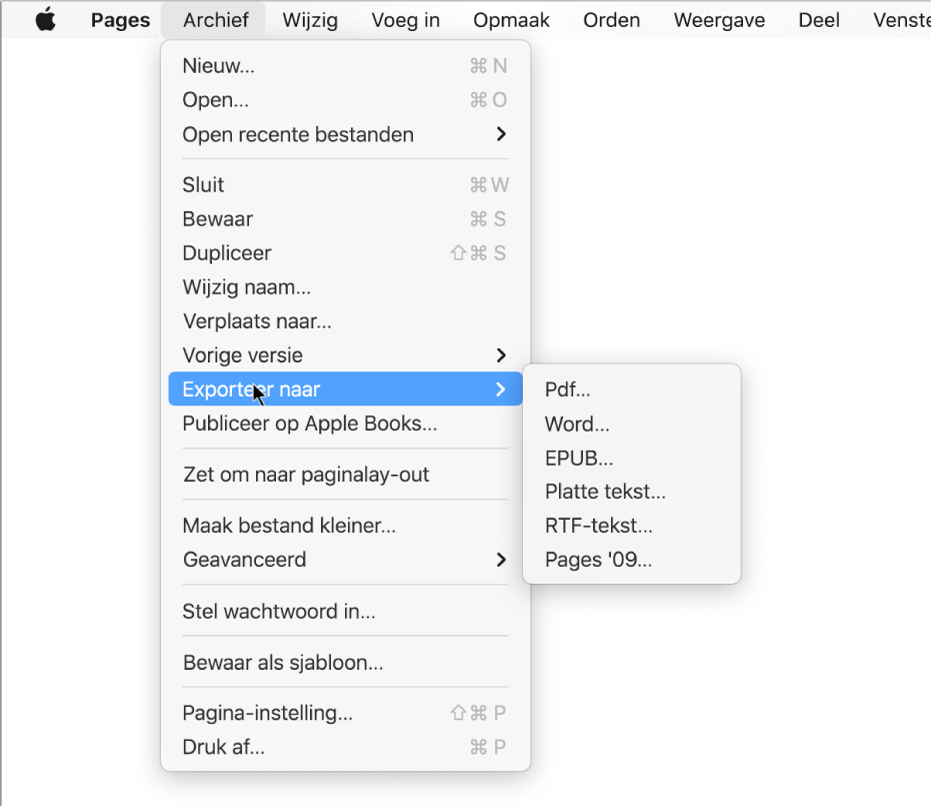931x806 pixels.
Task: Open the Weergave menu bar item
Action: tap(719, 20)
